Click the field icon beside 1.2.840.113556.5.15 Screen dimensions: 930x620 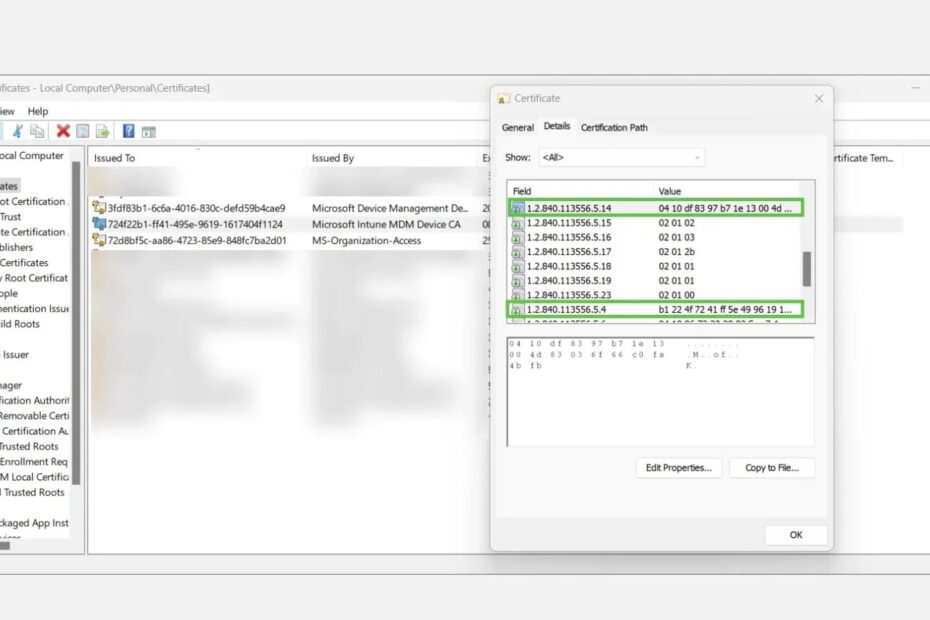pyautogui.click(x=517, y=224)
